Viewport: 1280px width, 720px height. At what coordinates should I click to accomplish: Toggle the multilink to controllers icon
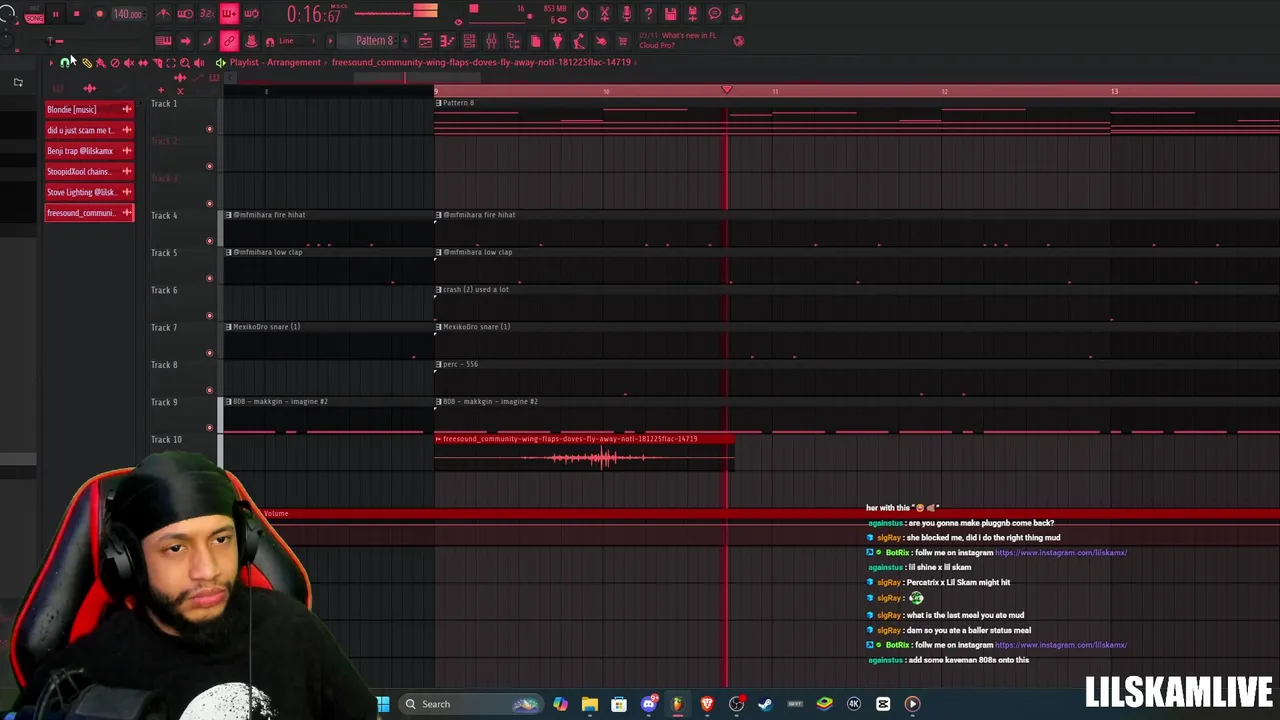click(229, 41)
